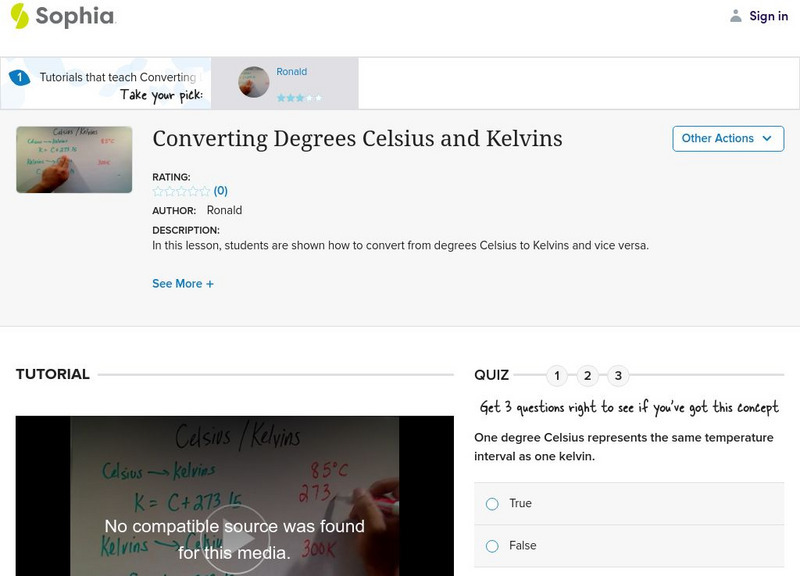Viewport: 800px width, 576px height.
Task: Collapse the Other Actions chevron
Action: coord(766,139)
